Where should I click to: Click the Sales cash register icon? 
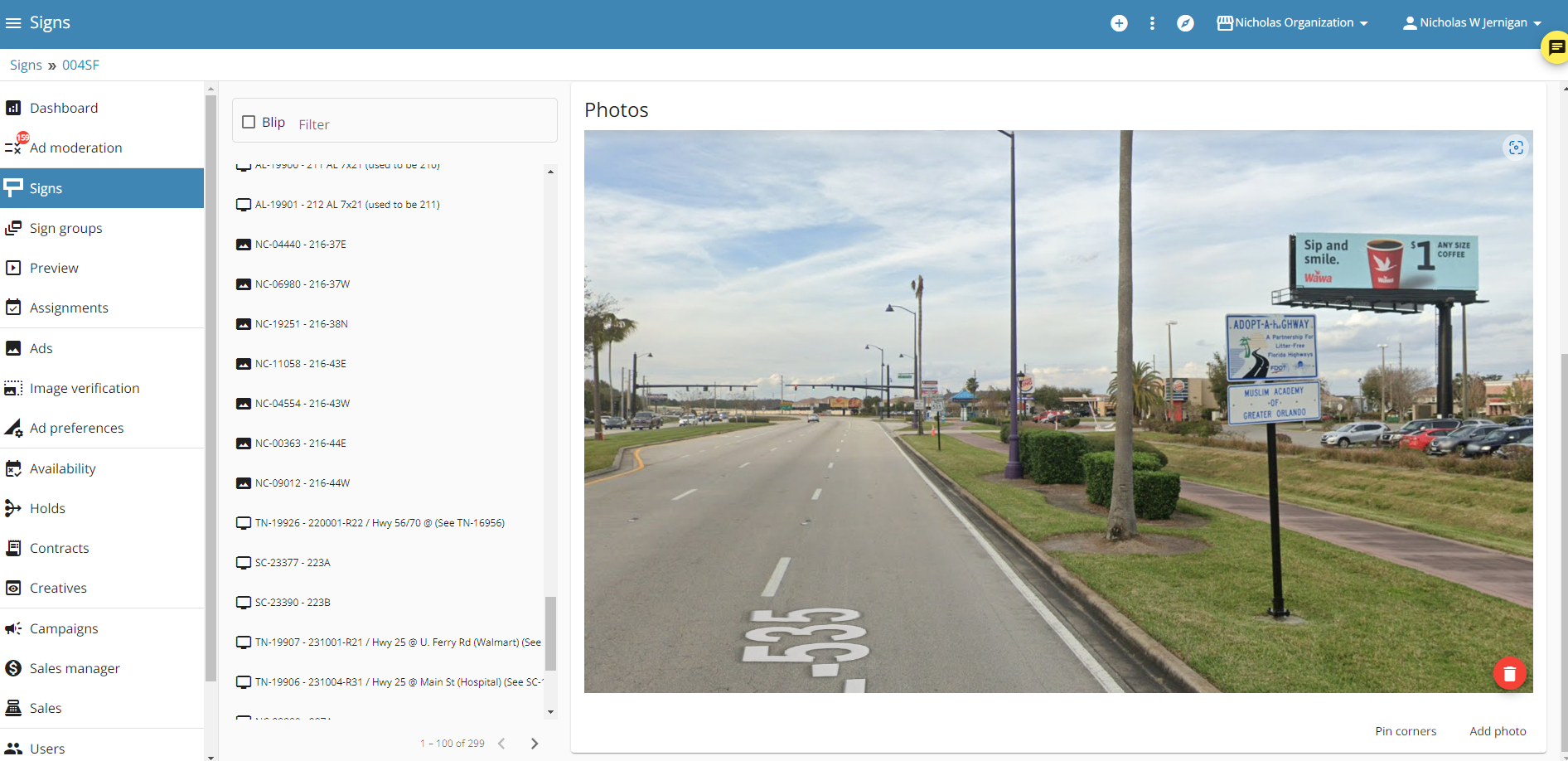[x=13, y=708]
